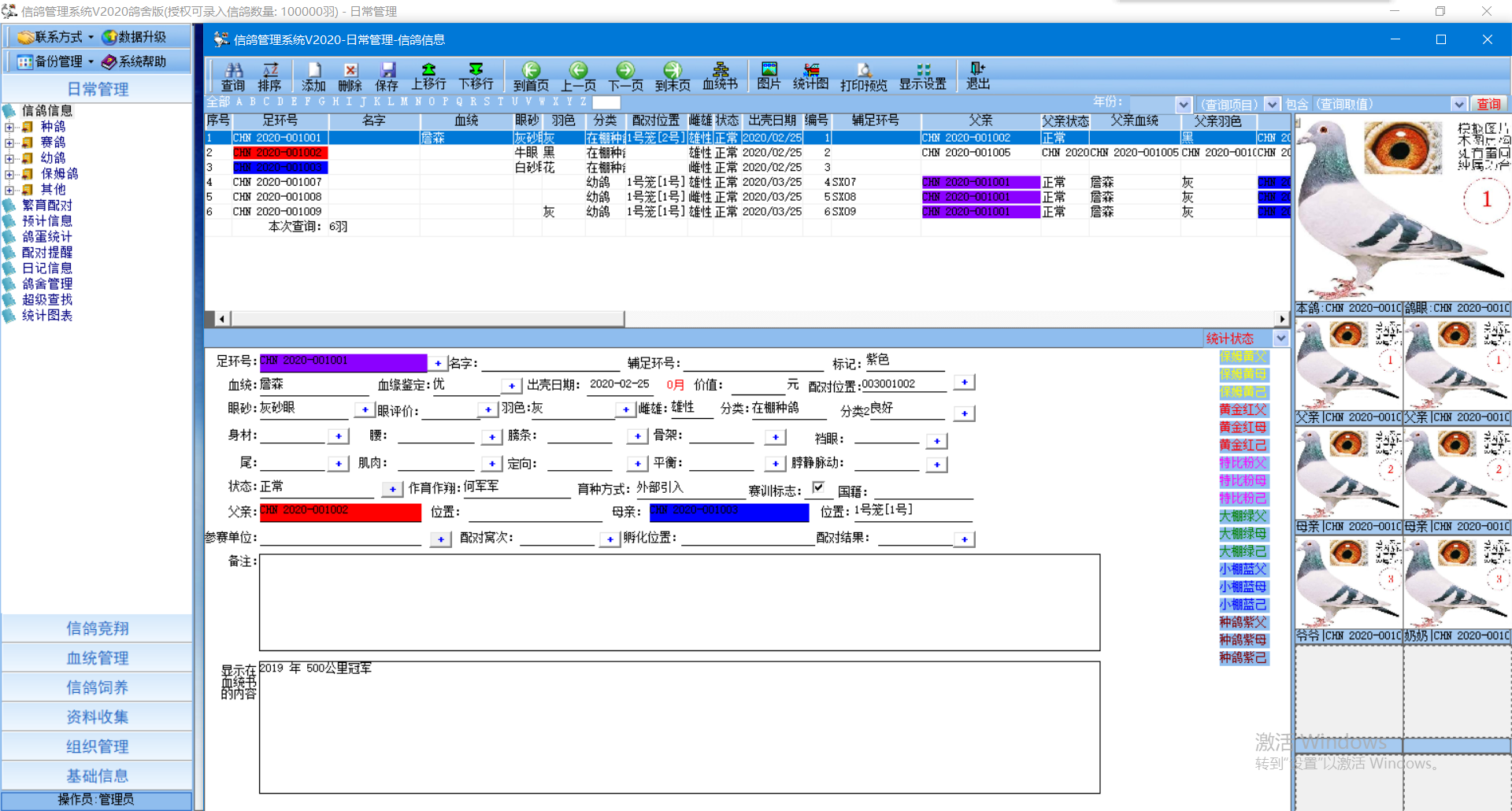Click the 排序 sort toolbar icon
Image resolution: width=1512 pixels, height=811 pixels.
pos(269,76)
